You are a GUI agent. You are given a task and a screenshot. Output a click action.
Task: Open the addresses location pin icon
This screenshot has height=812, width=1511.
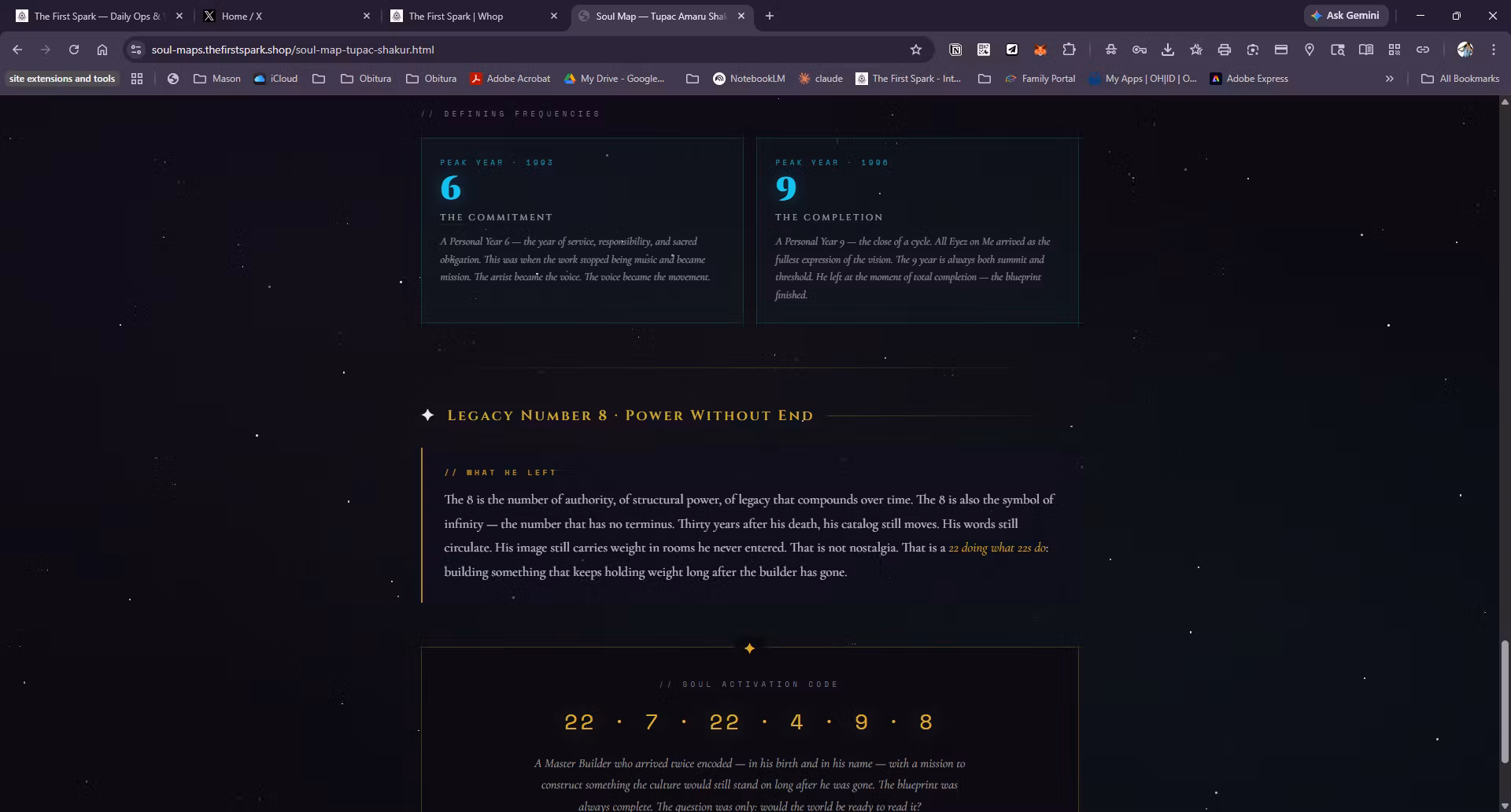click(1310, 50)
